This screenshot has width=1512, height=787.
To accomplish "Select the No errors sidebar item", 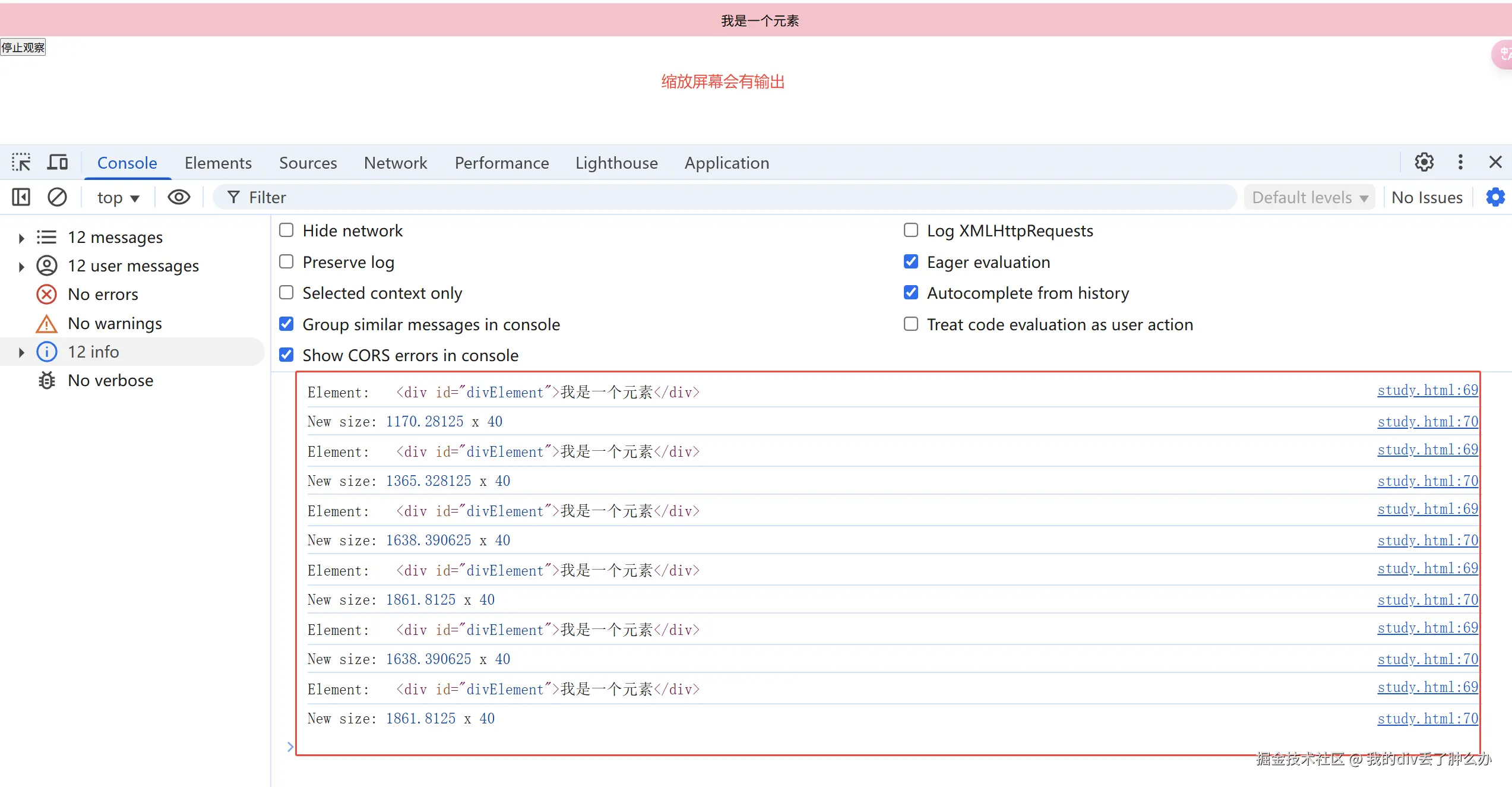I will coord(103,295).
